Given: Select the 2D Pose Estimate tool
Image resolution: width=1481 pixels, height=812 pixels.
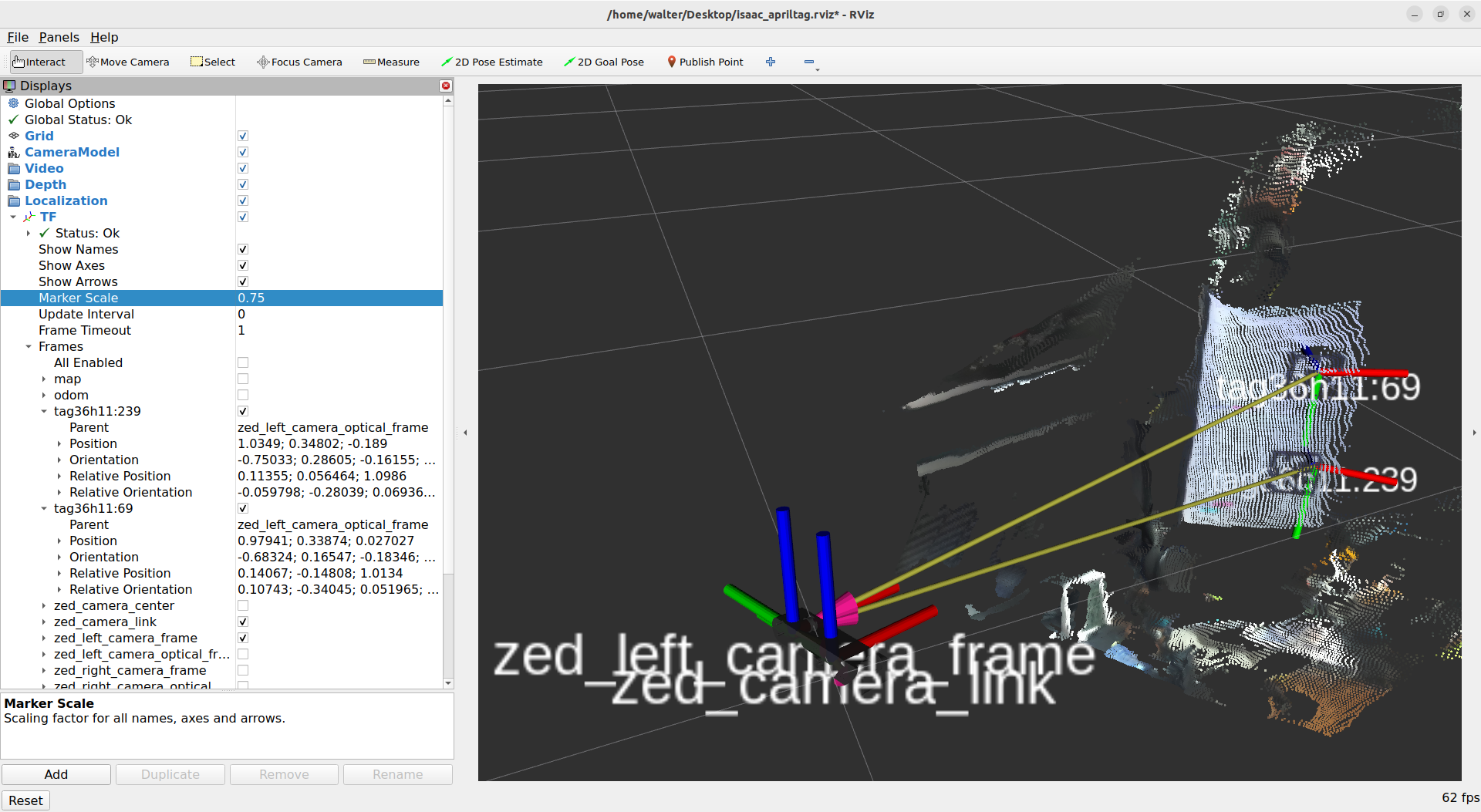Looking at the screenshot, I should coord(491,62).
